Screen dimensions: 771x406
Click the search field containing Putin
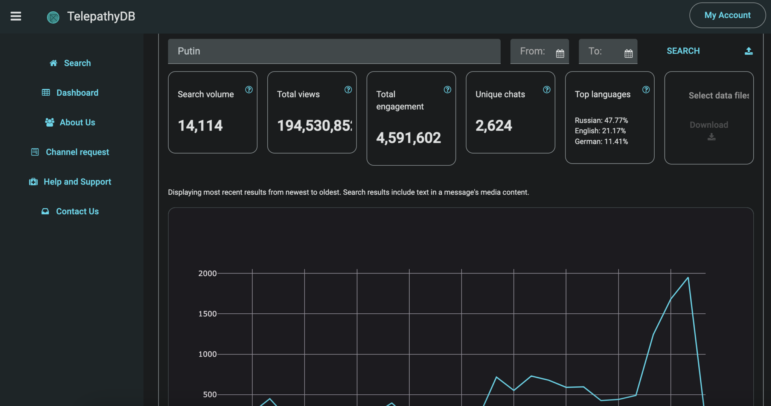[334, 51]
